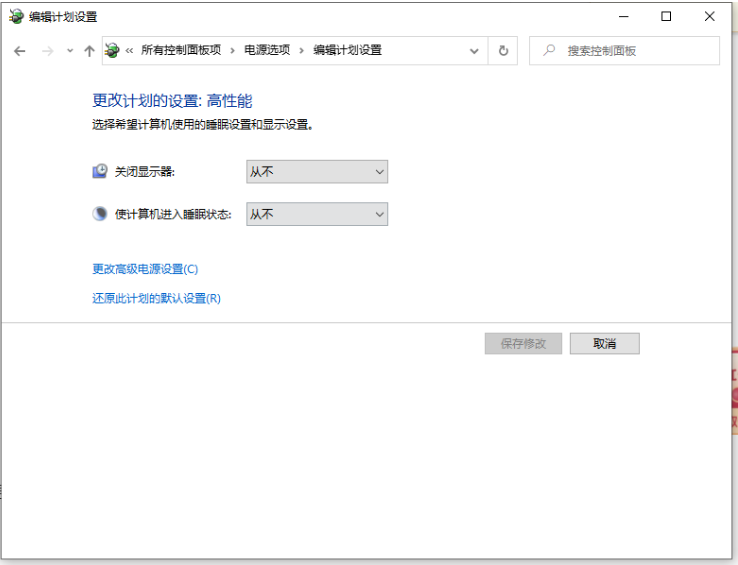Click the moon icon beside 使计算机进入睡眠状态
Viewport: 738px width, 565px height.
click(x=100, y=214)
